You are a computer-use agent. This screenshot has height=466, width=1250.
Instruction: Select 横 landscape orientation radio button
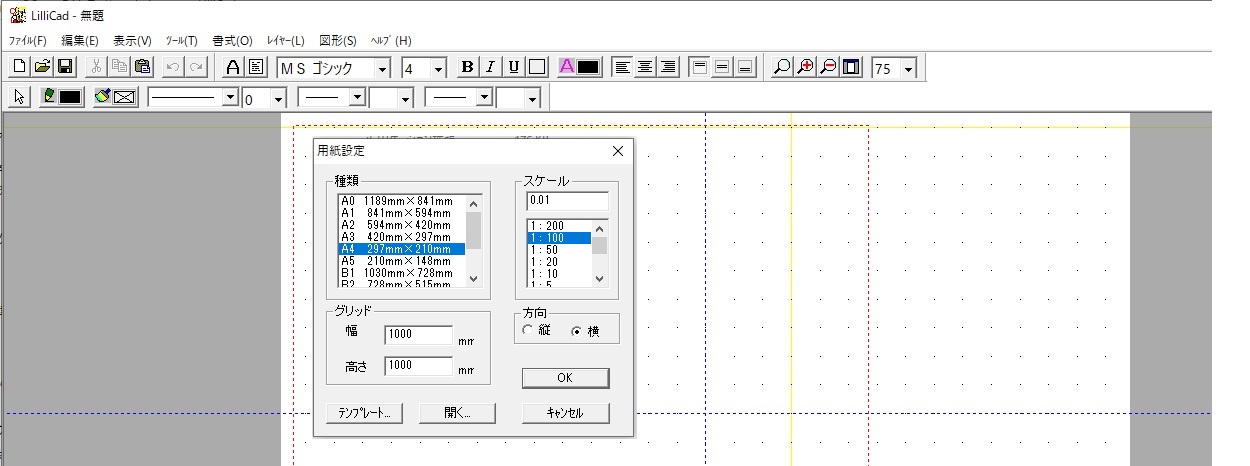[x=576, y=331]
